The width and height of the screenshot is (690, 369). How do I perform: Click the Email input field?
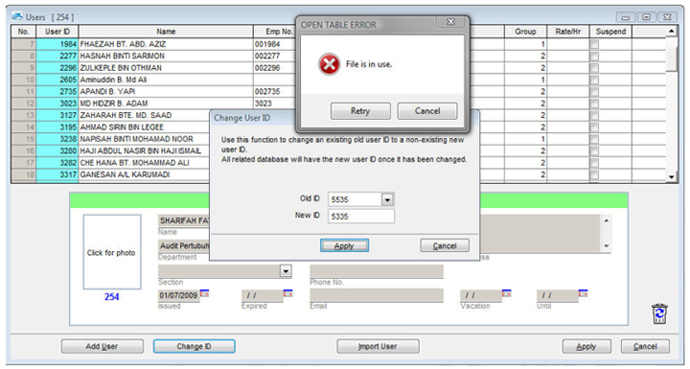pyautogui.click(x=376, y=296)
